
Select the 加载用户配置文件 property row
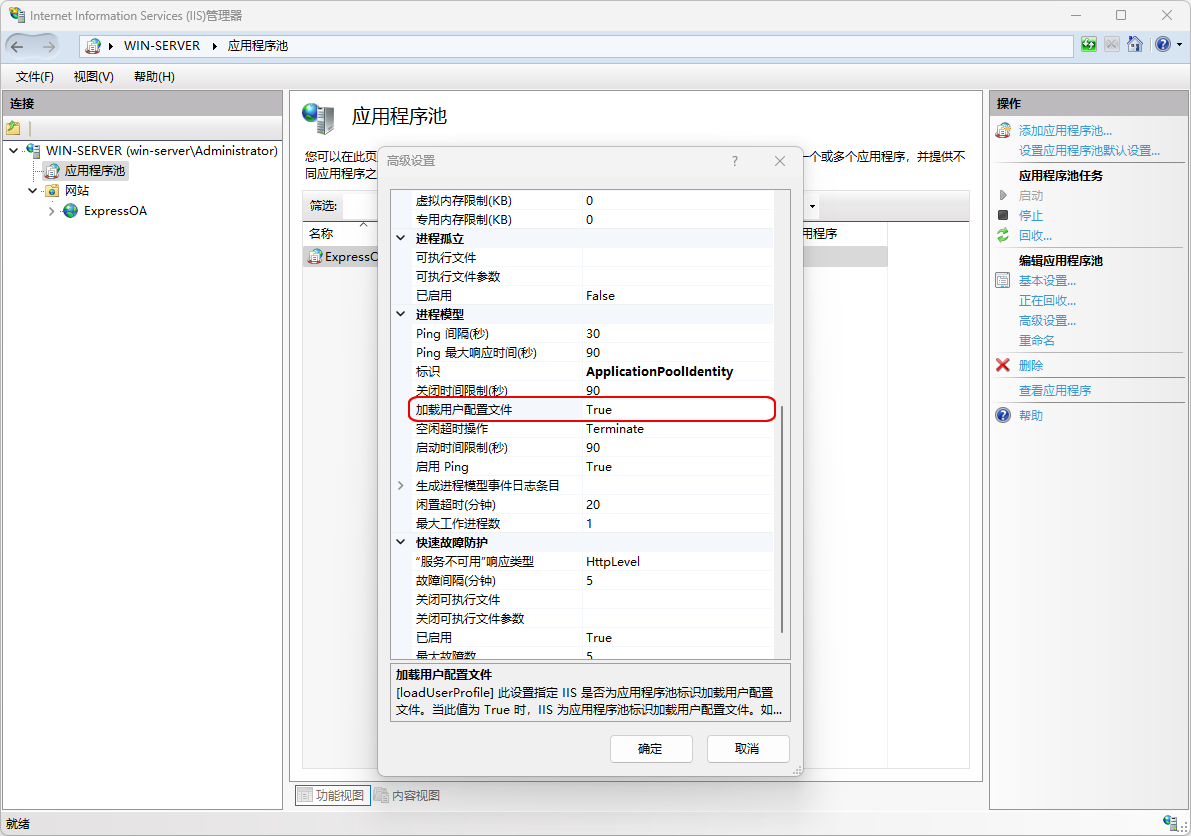coord(498,410)
